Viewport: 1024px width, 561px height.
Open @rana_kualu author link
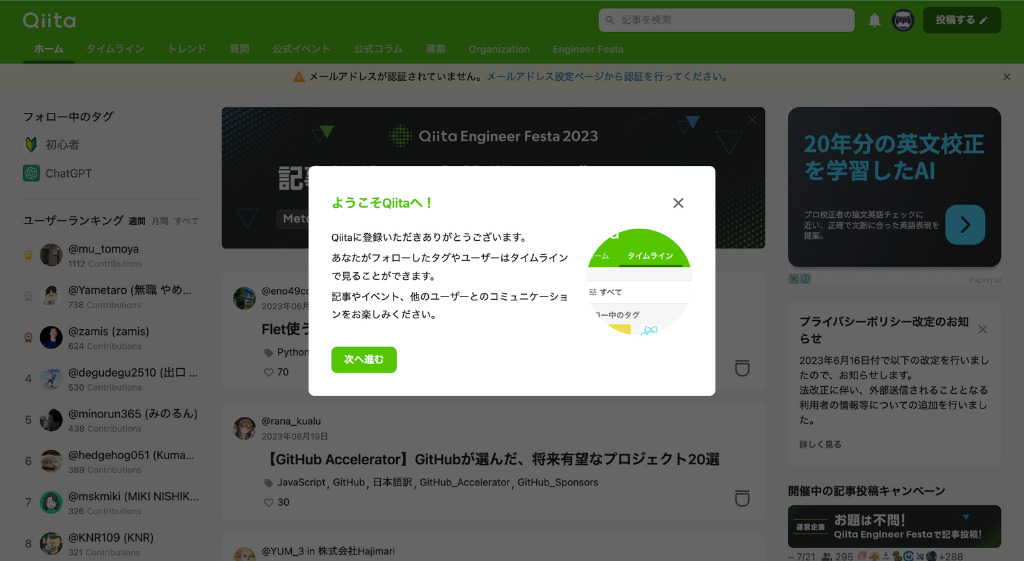(x=291, y=421)
